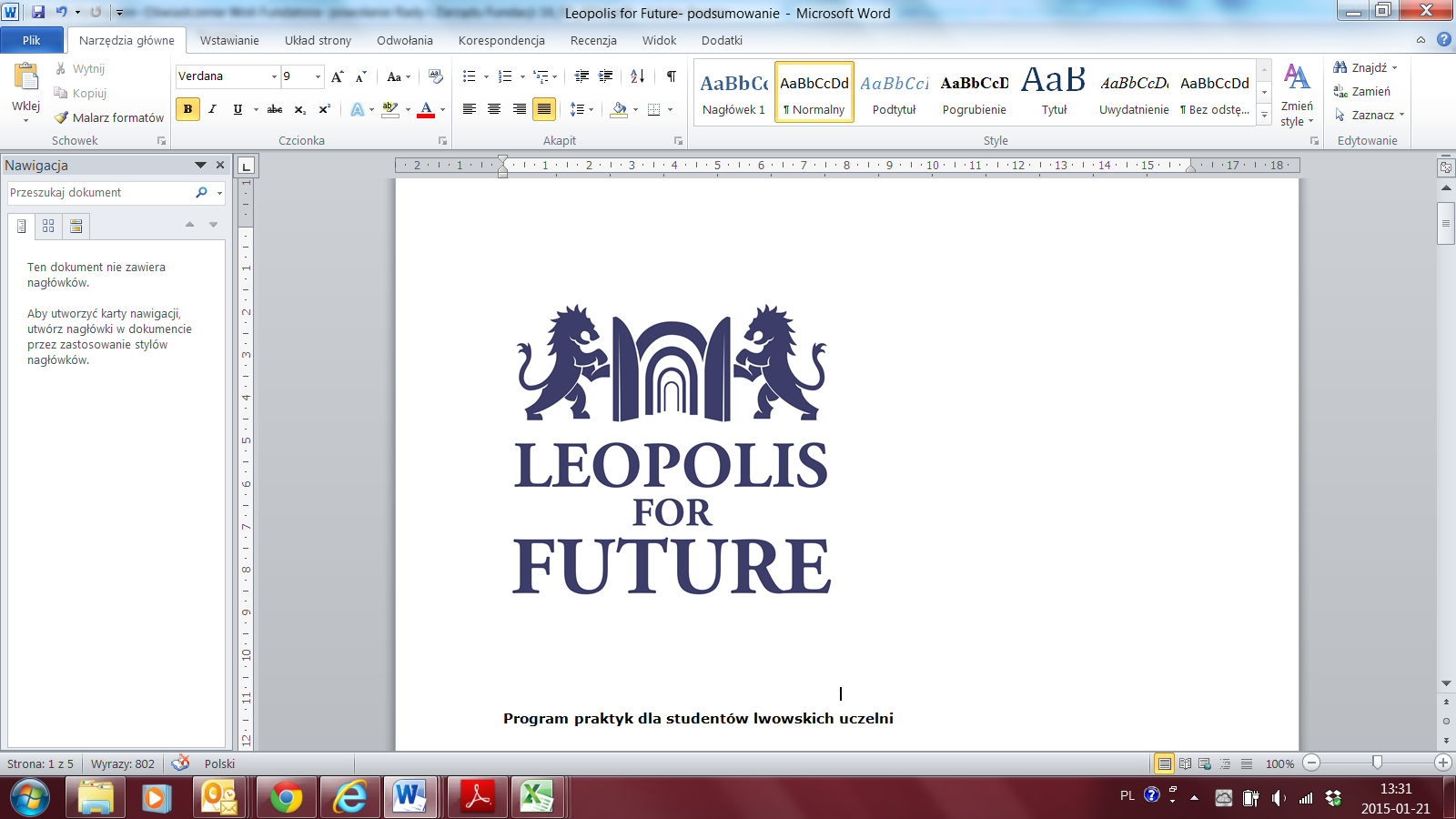Open the Układ strony (Page Layout) tab
Screen dimensions: 1456x819
point(318,40)
